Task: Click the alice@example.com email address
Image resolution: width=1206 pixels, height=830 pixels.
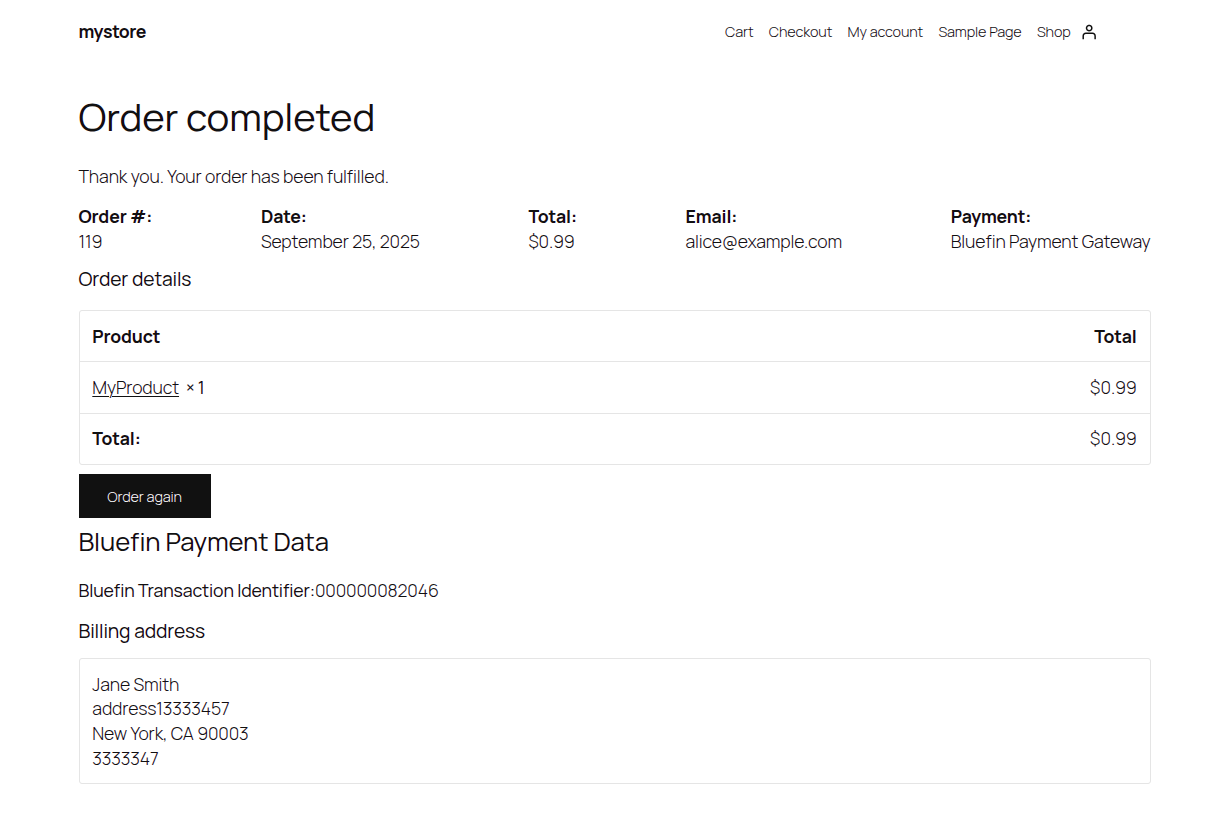Action: [x=763, y=241]
